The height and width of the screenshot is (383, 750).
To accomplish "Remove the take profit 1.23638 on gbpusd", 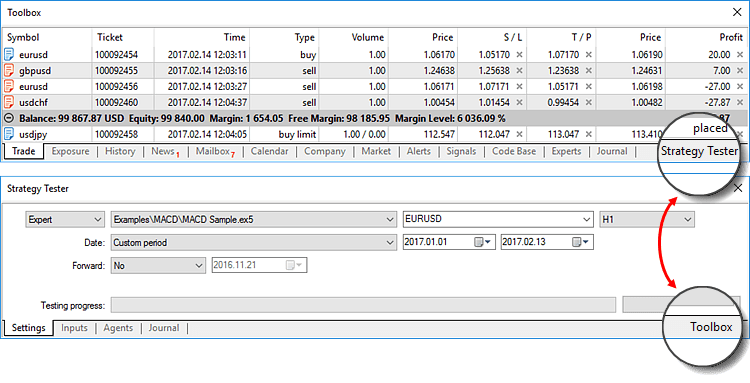I will point(588,71).
